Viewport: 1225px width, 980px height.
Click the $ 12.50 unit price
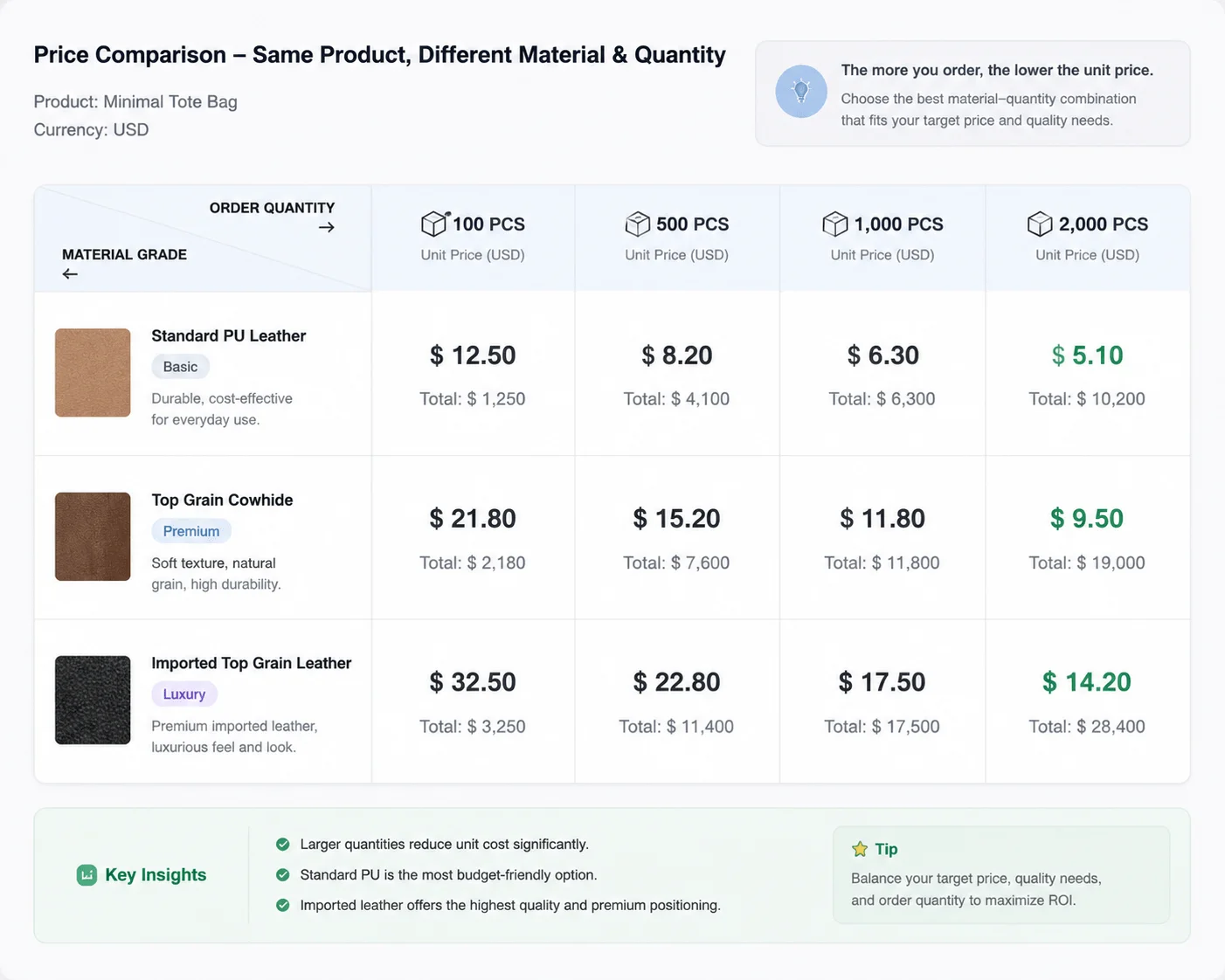(473, 355)
